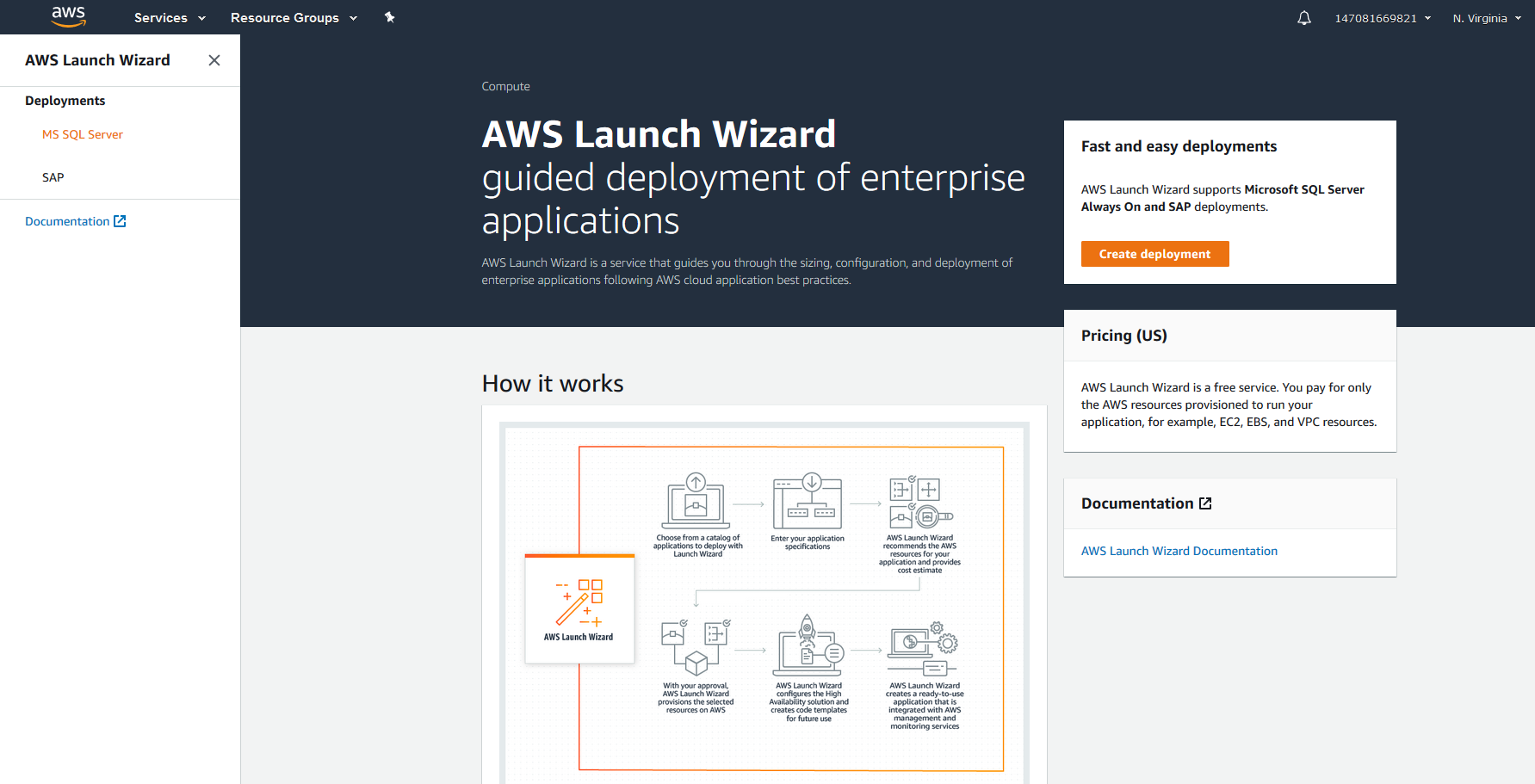Click the How it works heading
The width and height of the screenshot is (1535, 784).
pyautogui.click(x=553, y=384)
